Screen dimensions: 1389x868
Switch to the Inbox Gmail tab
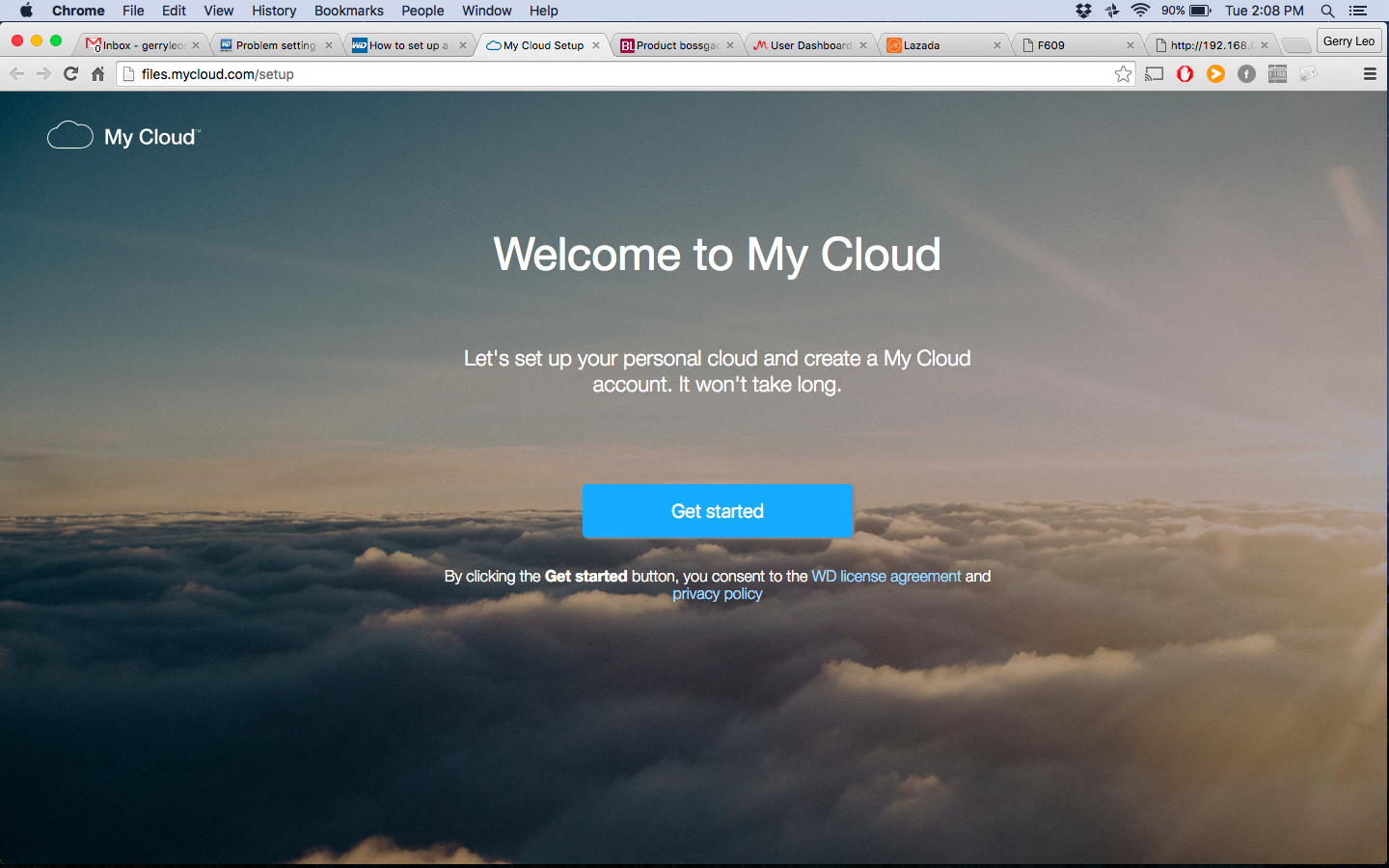point(142,45)
